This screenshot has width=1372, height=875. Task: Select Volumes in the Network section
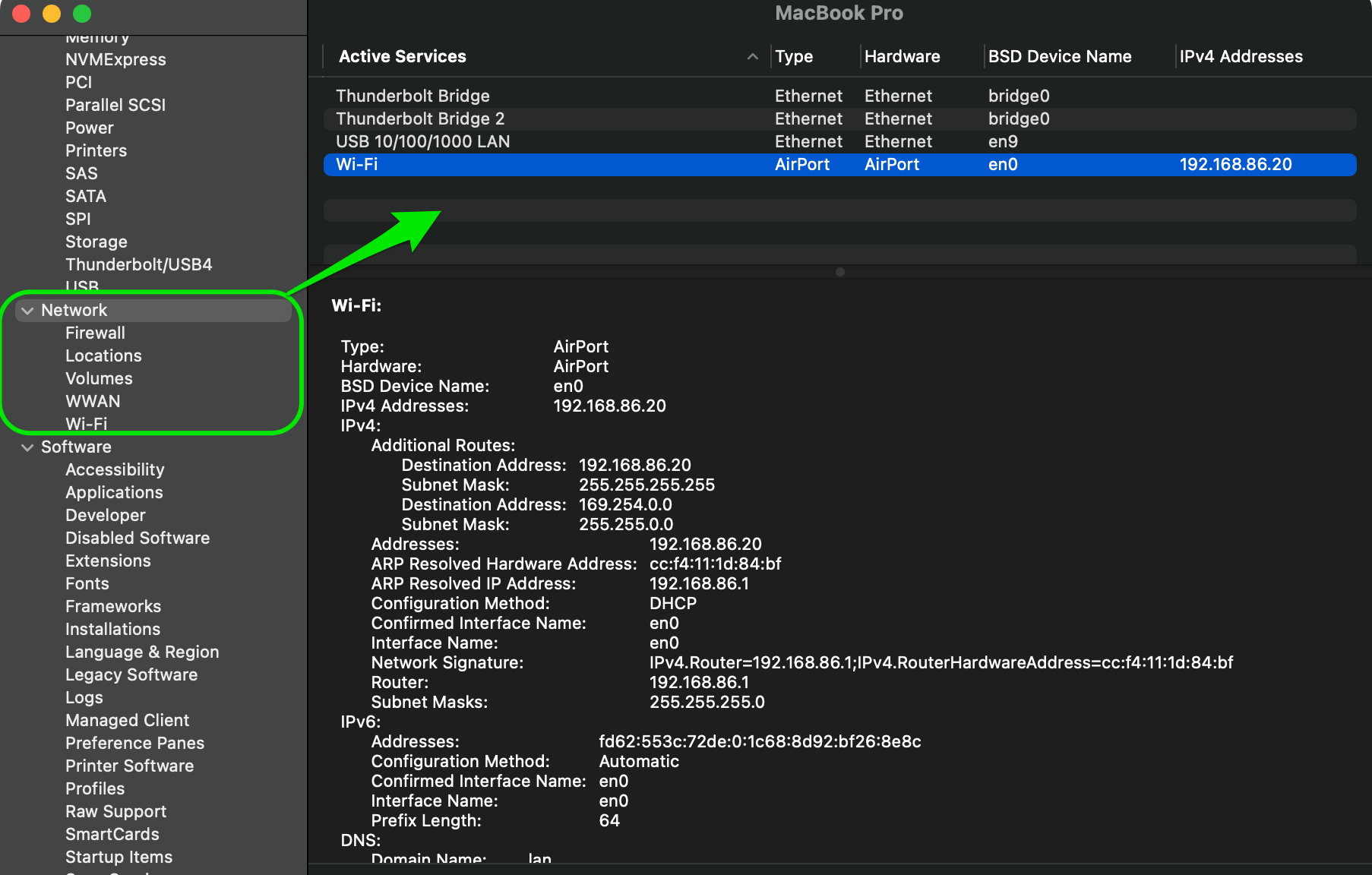coord(99,379)
